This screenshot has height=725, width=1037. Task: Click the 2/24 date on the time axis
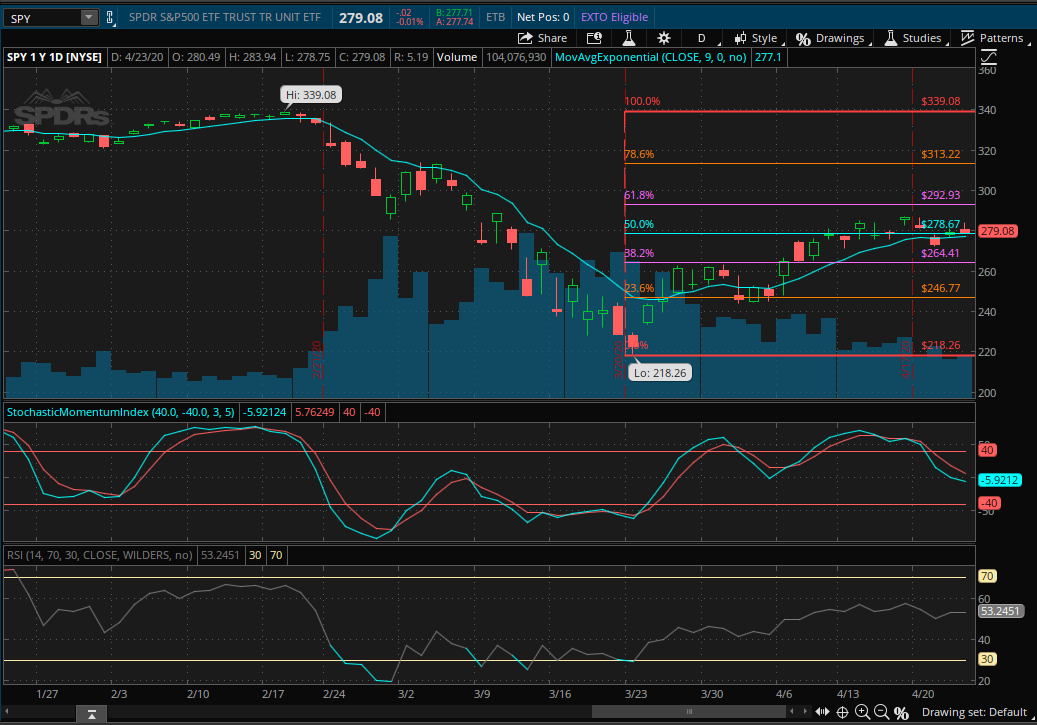coord(334,694)
